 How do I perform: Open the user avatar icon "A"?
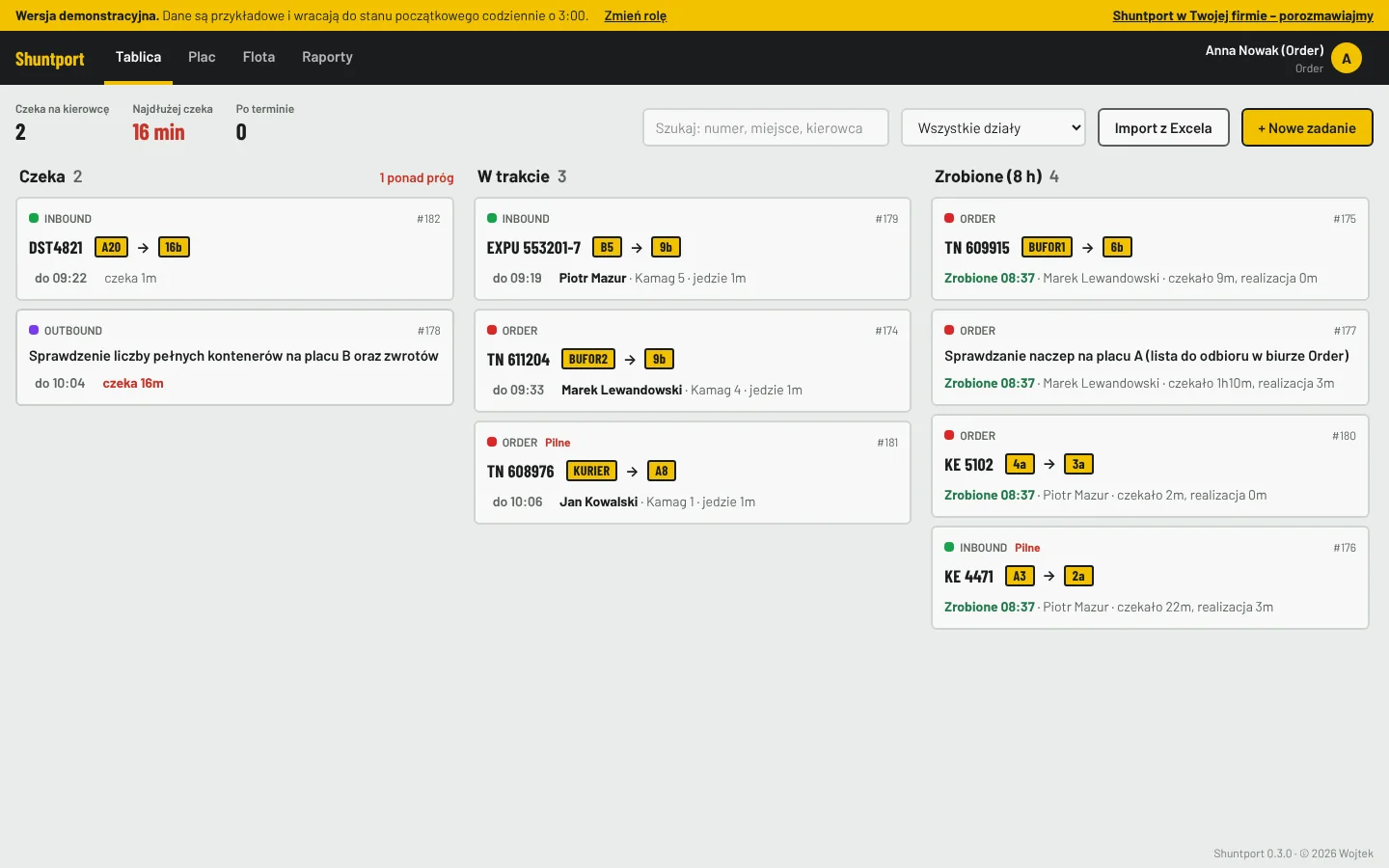click(x=1347, y=58)
